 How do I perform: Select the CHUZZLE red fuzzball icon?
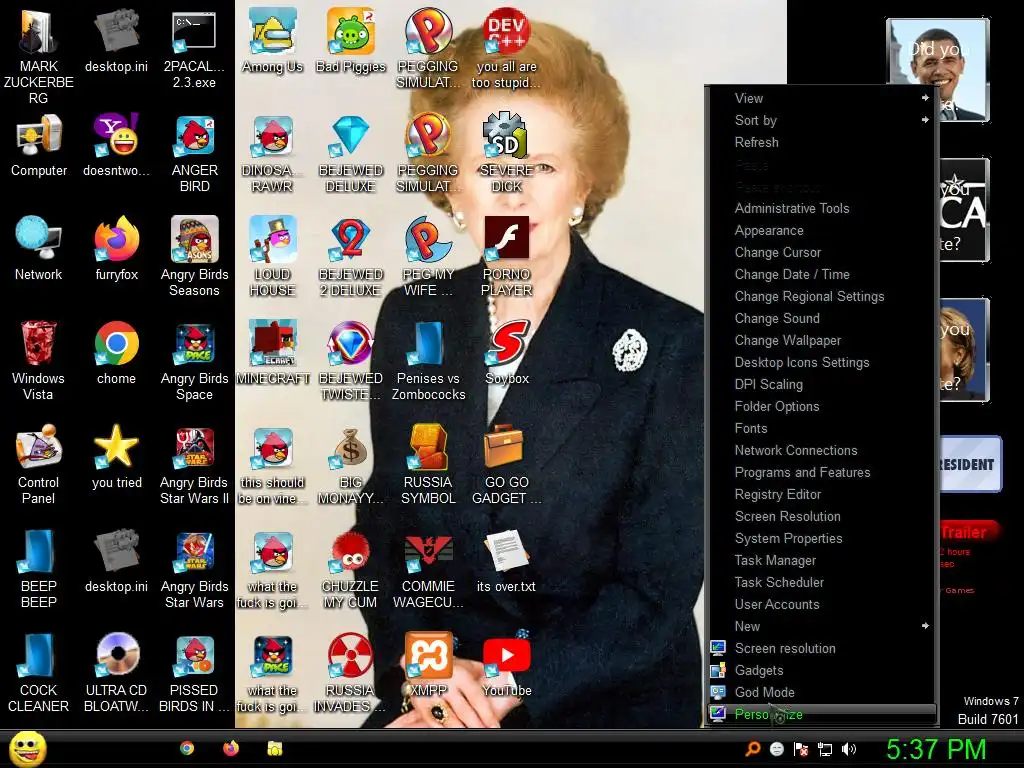tap(351, 569)
